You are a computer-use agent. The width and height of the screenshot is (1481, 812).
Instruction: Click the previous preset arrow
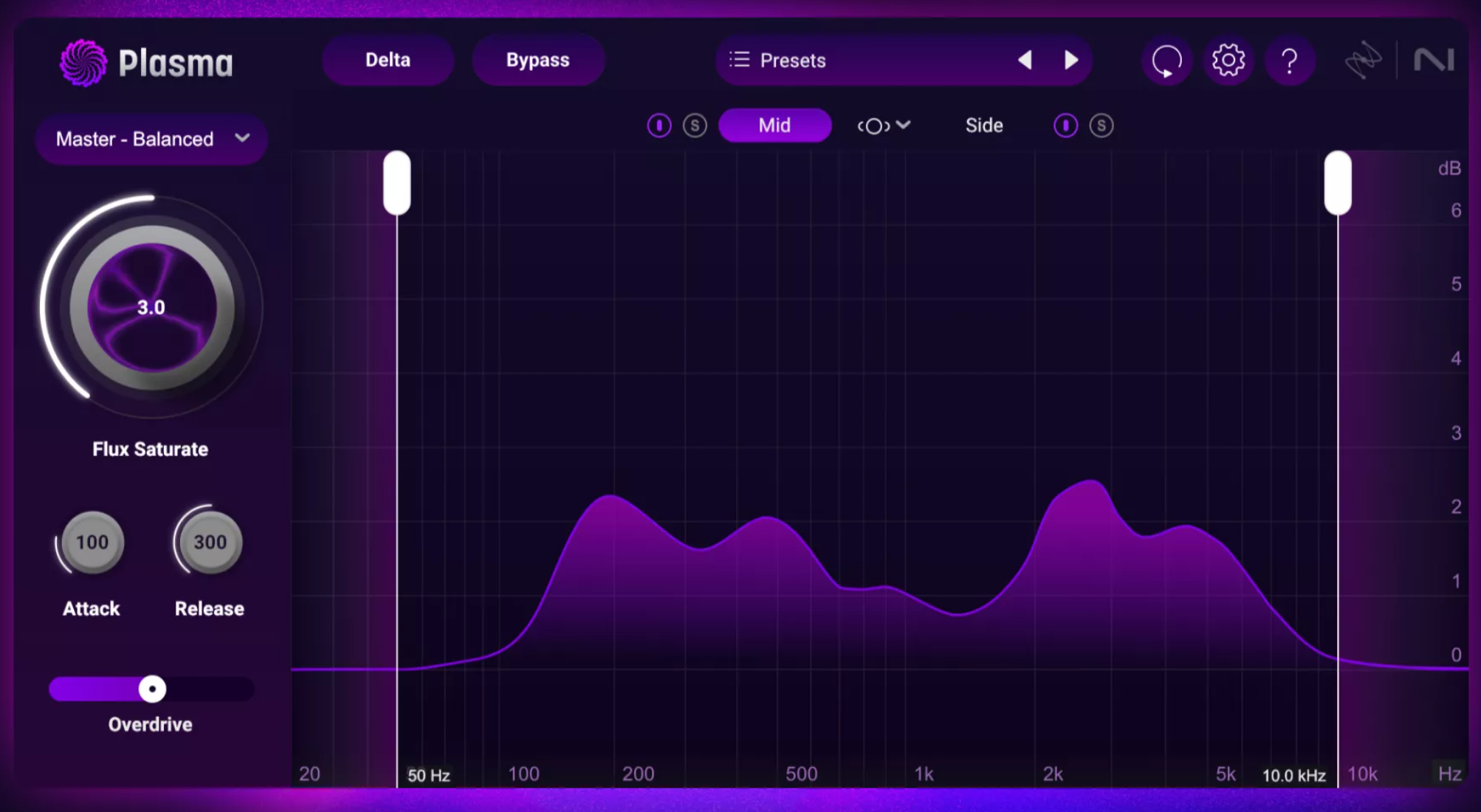[x=1025, y=60]
